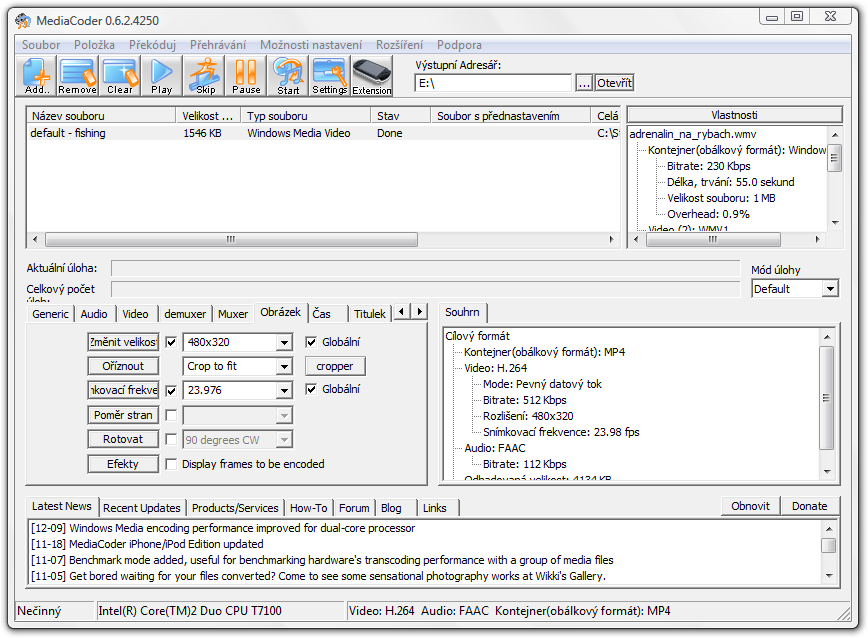Open the Soubor menu
The image size is (868, 638).
coord(41,45)
